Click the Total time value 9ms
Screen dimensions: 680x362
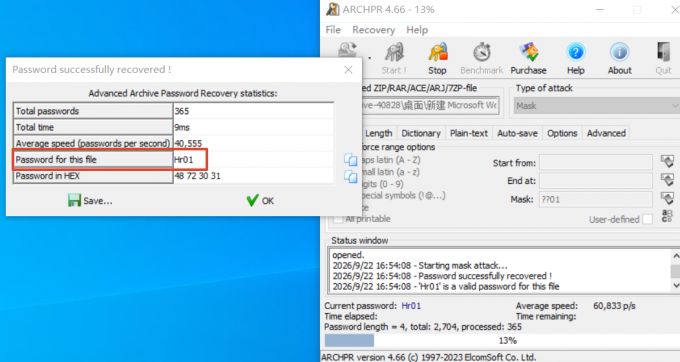pos(182,127)
